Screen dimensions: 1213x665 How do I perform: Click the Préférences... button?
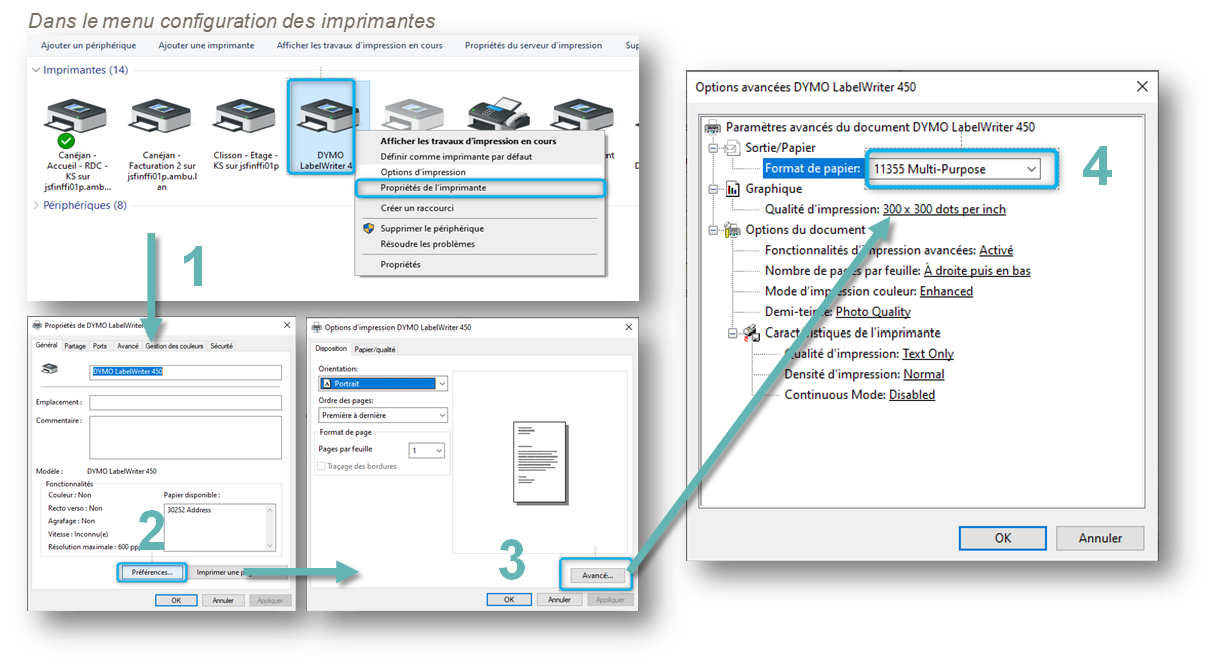tap(152, 572)
